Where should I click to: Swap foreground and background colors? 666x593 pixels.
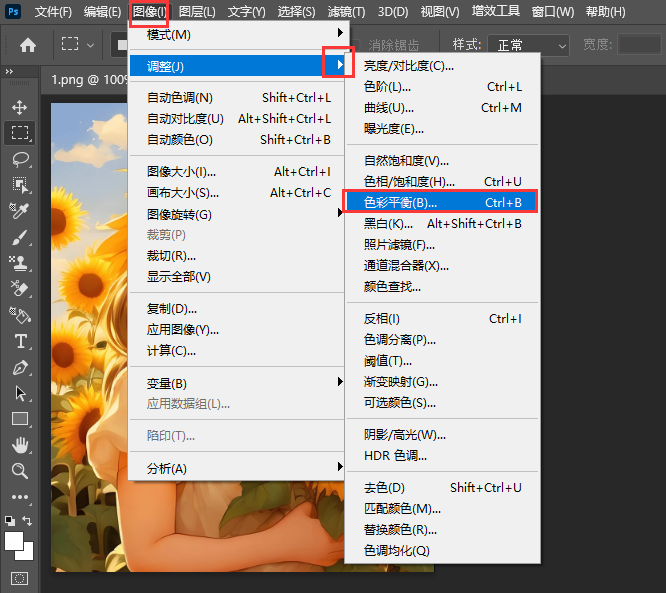click(x=27, y=520)
